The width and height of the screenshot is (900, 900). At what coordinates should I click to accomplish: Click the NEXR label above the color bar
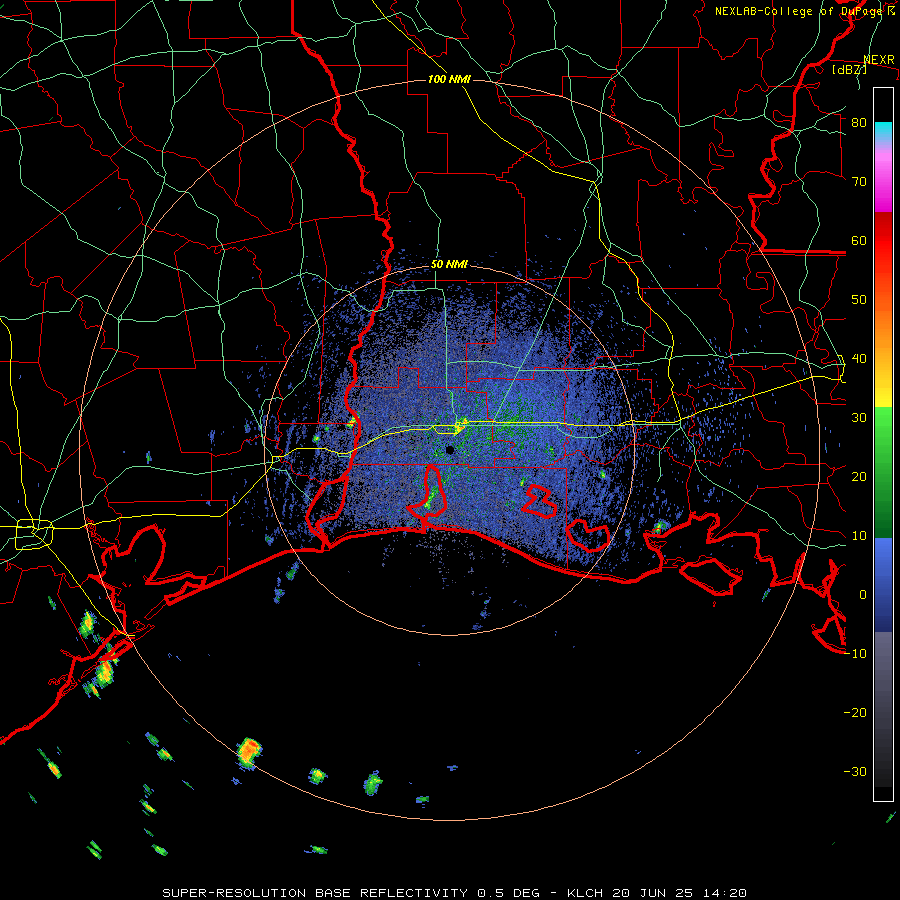coord(879,60)
